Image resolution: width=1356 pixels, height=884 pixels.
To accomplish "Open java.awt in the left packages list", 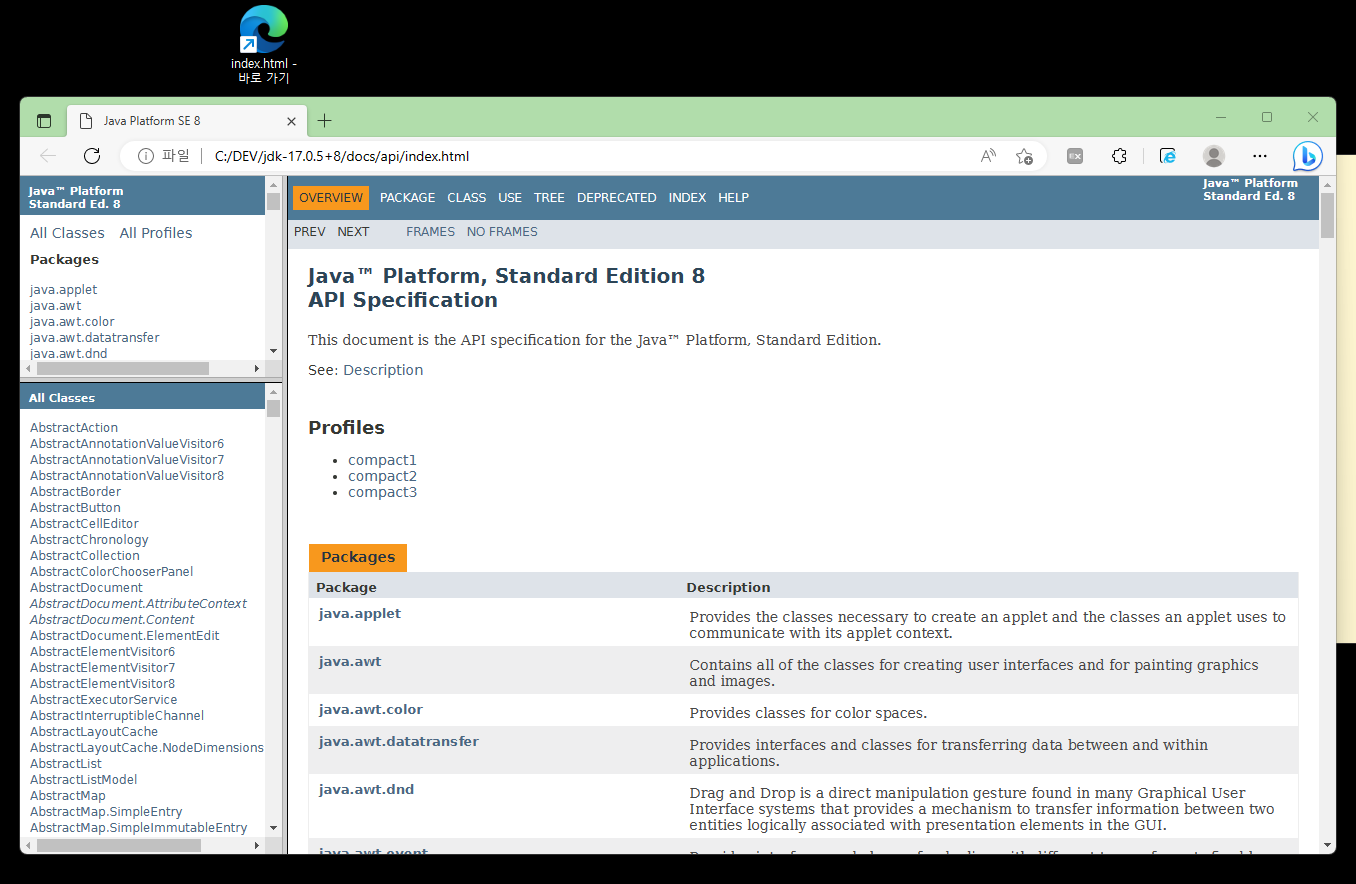I will point(56,306).
